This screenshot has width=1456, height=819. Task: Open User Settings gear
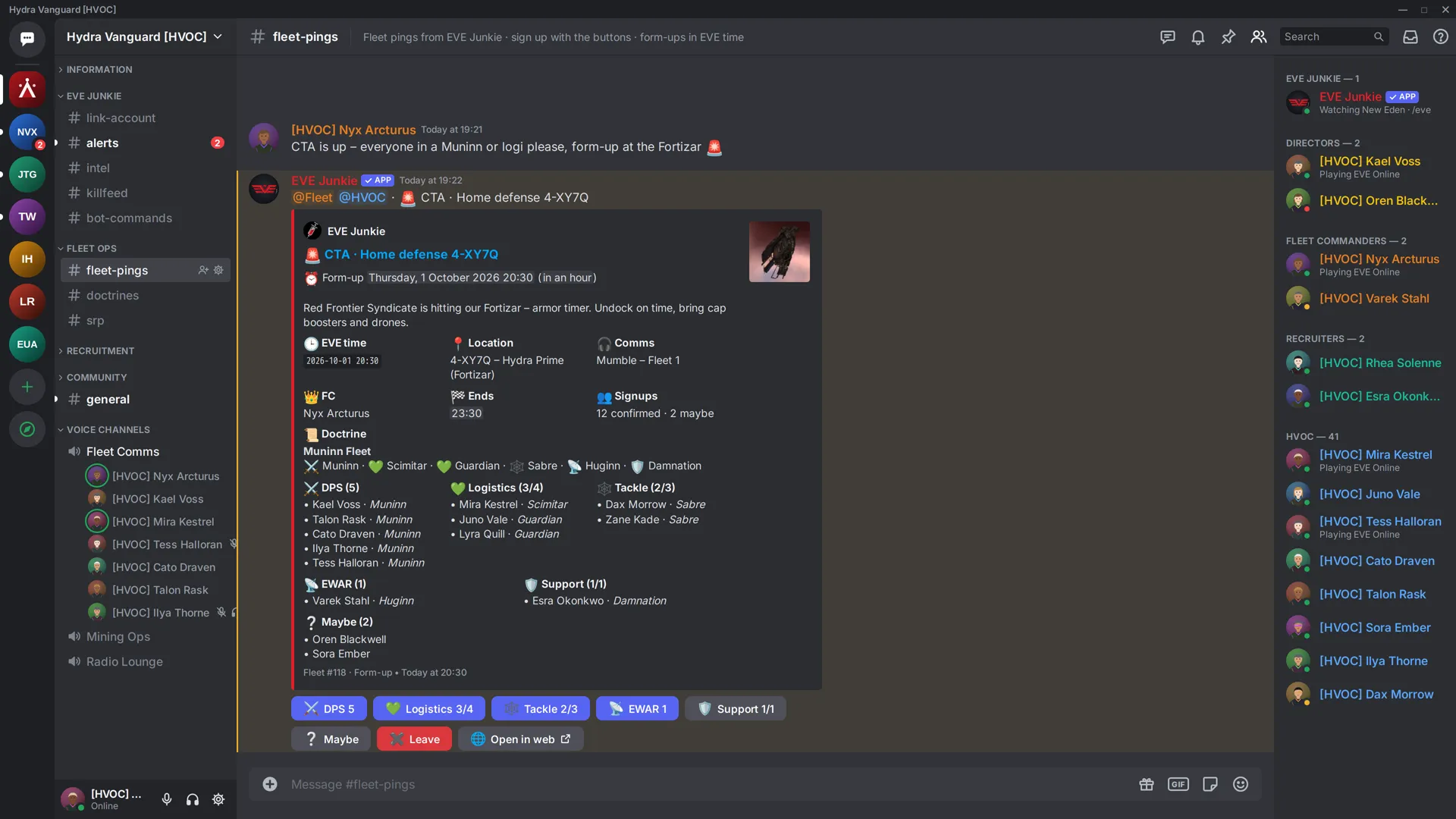[218, 799]
